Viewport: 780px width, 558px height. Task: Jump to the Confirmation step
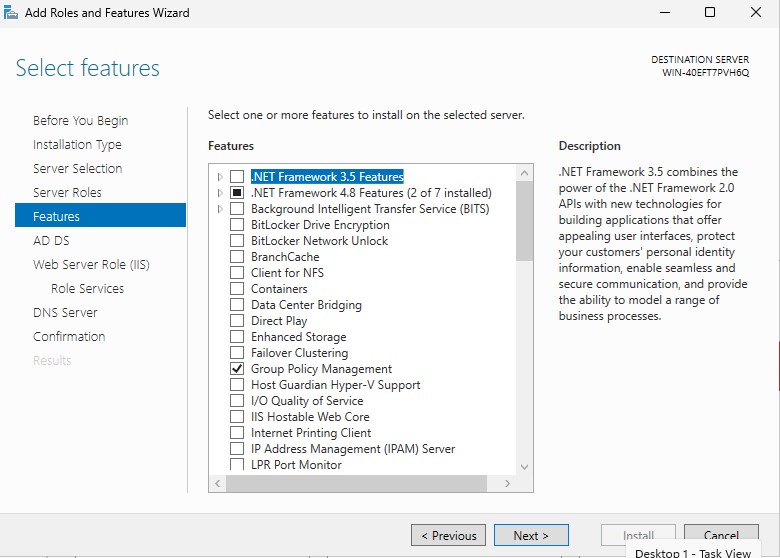(69, 336)
